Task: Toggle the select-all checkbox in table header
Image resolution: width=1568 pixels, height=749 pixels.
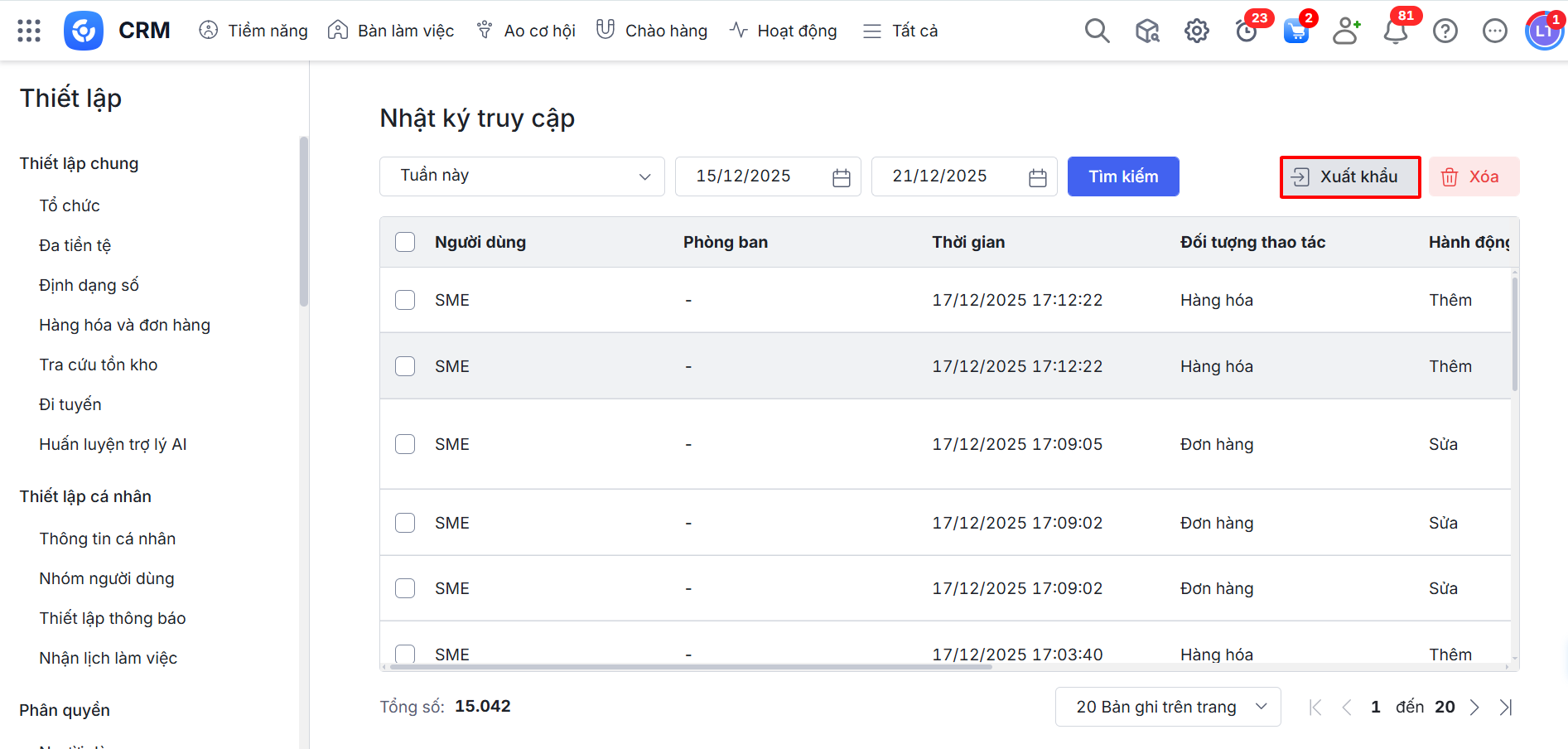Action: tap(405, 242)
